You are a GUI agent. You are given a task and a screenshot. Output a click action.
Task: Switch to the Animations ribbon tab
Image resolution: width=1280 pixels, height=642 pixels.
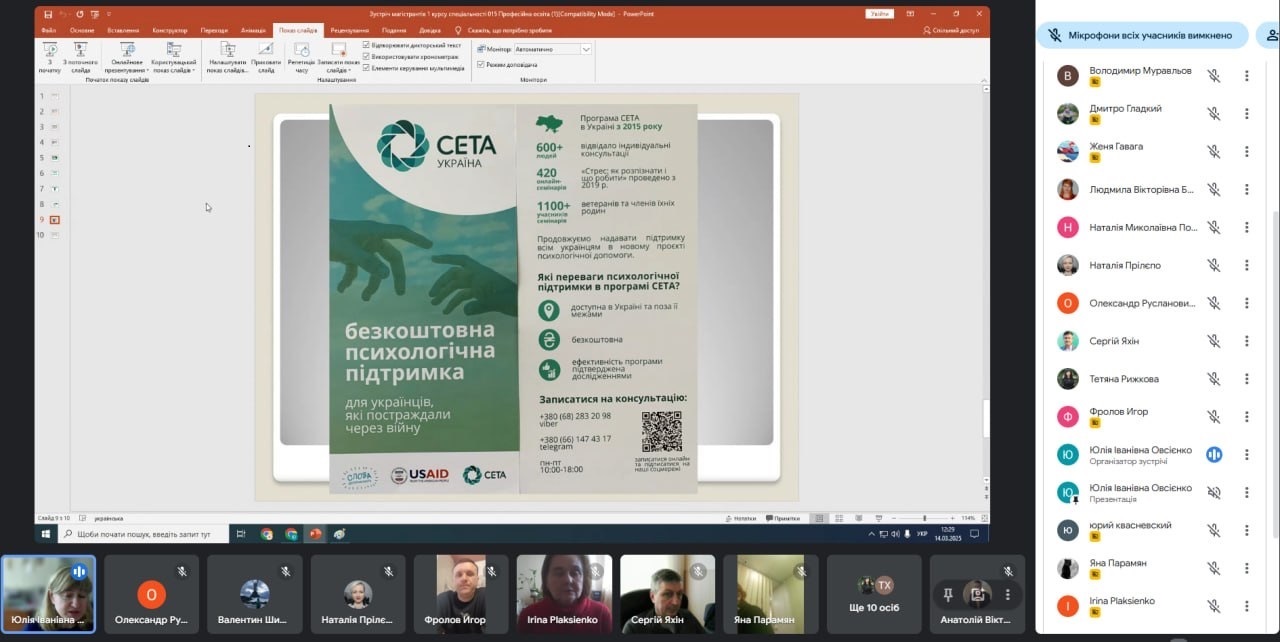[254, 30]
